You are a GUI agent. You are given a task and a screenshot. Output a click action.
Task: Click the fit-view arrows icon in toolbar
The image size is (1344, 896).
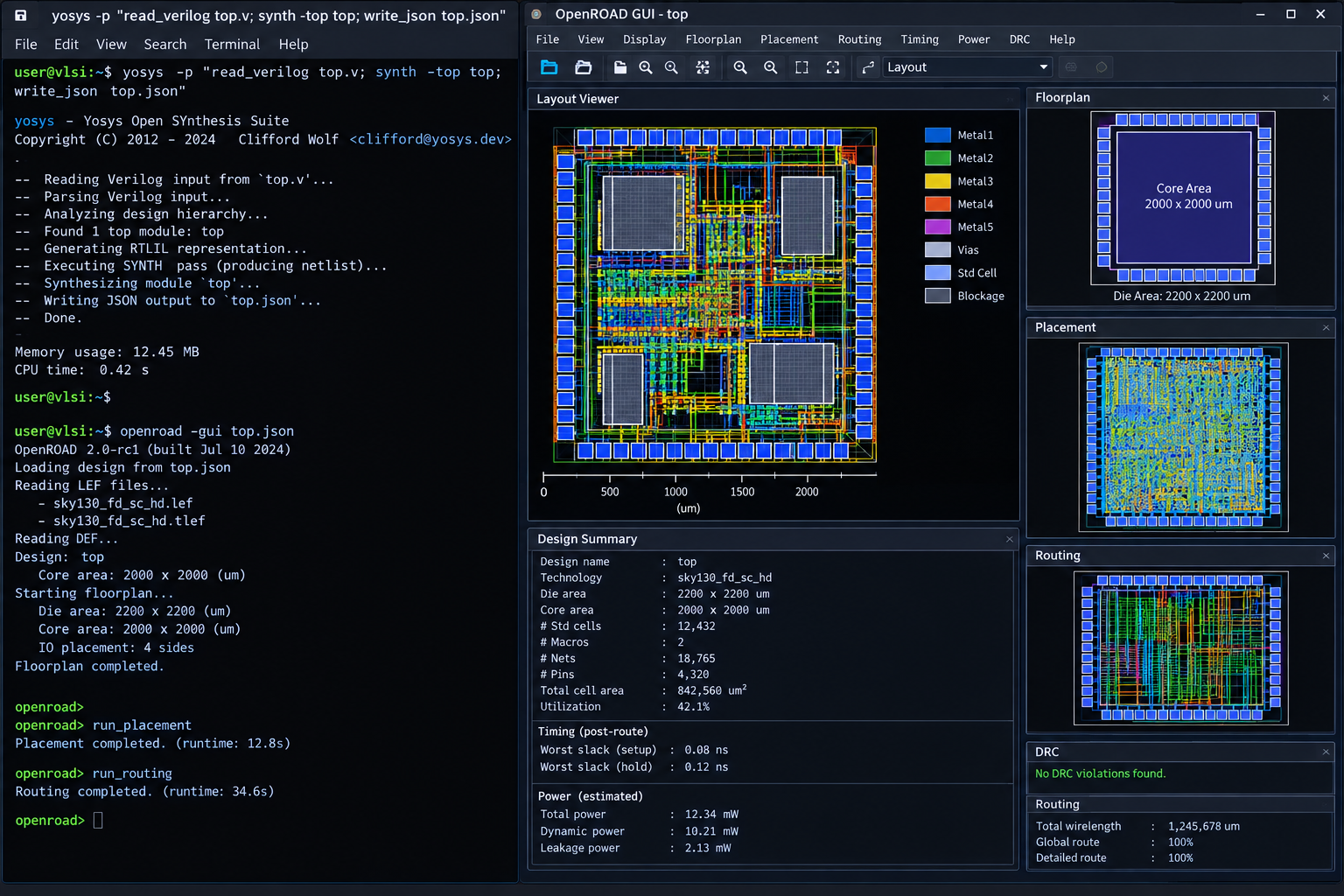[703, 67]
